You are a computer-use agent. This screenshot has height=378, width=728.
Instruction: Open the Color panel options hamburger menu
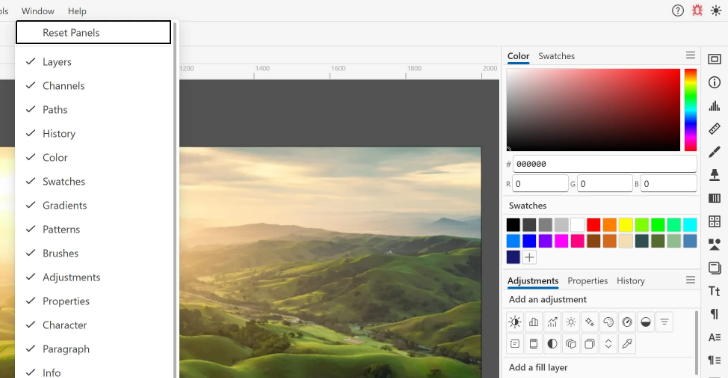click(x=690, y=55)
